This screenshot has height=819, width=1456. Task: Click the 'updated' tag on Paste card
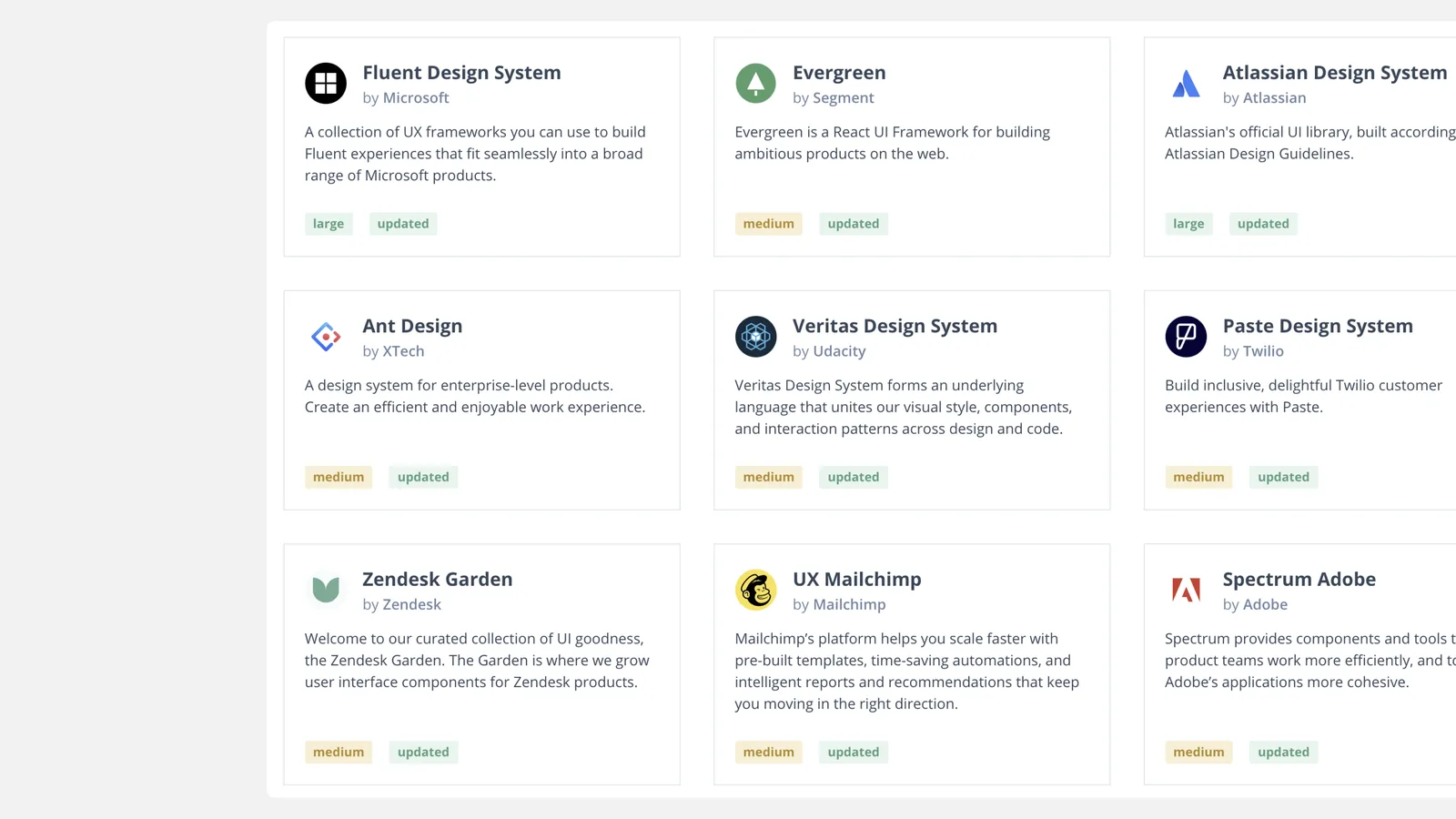tap(1283, 477)
